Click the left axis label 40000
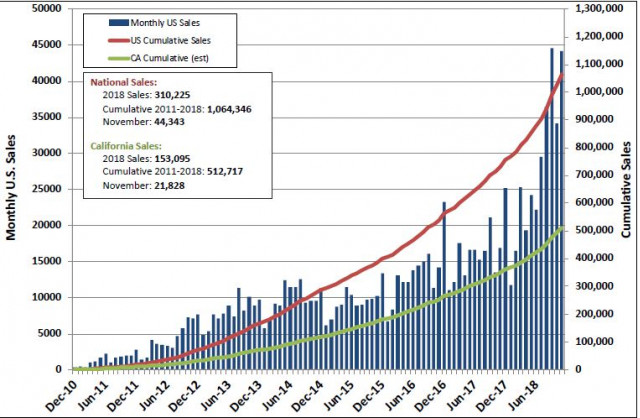This screenshot has width=640, height=418. click(x=47, y=80)
